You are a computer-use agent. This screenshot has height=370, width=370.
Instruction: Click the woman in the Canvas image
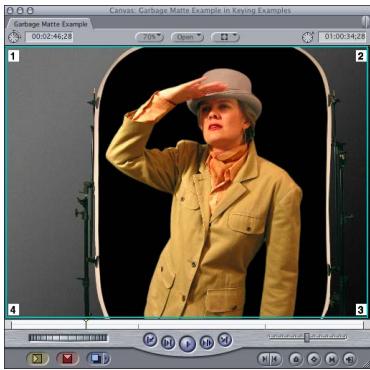click(x=207, y=193)
